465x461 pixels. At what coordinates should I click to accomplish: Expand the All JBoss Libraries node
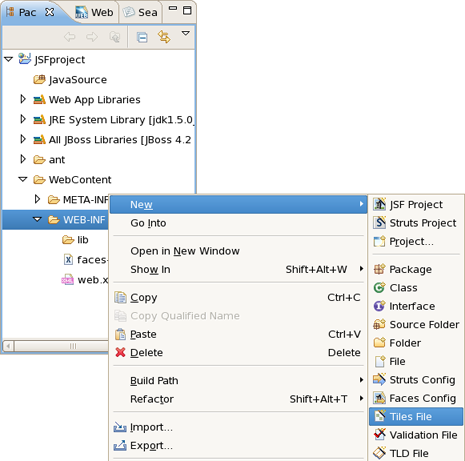tap(23, 139)
